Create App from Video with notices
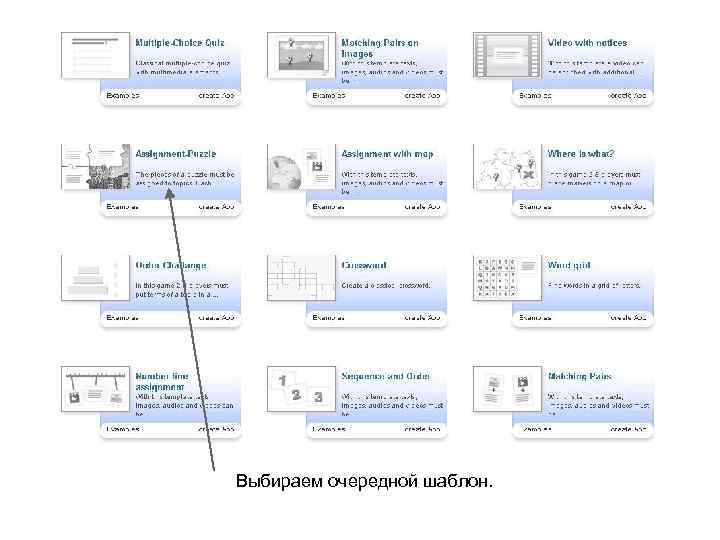The height and width of the screenshot is (540, 720). click(x=627, y=96)
